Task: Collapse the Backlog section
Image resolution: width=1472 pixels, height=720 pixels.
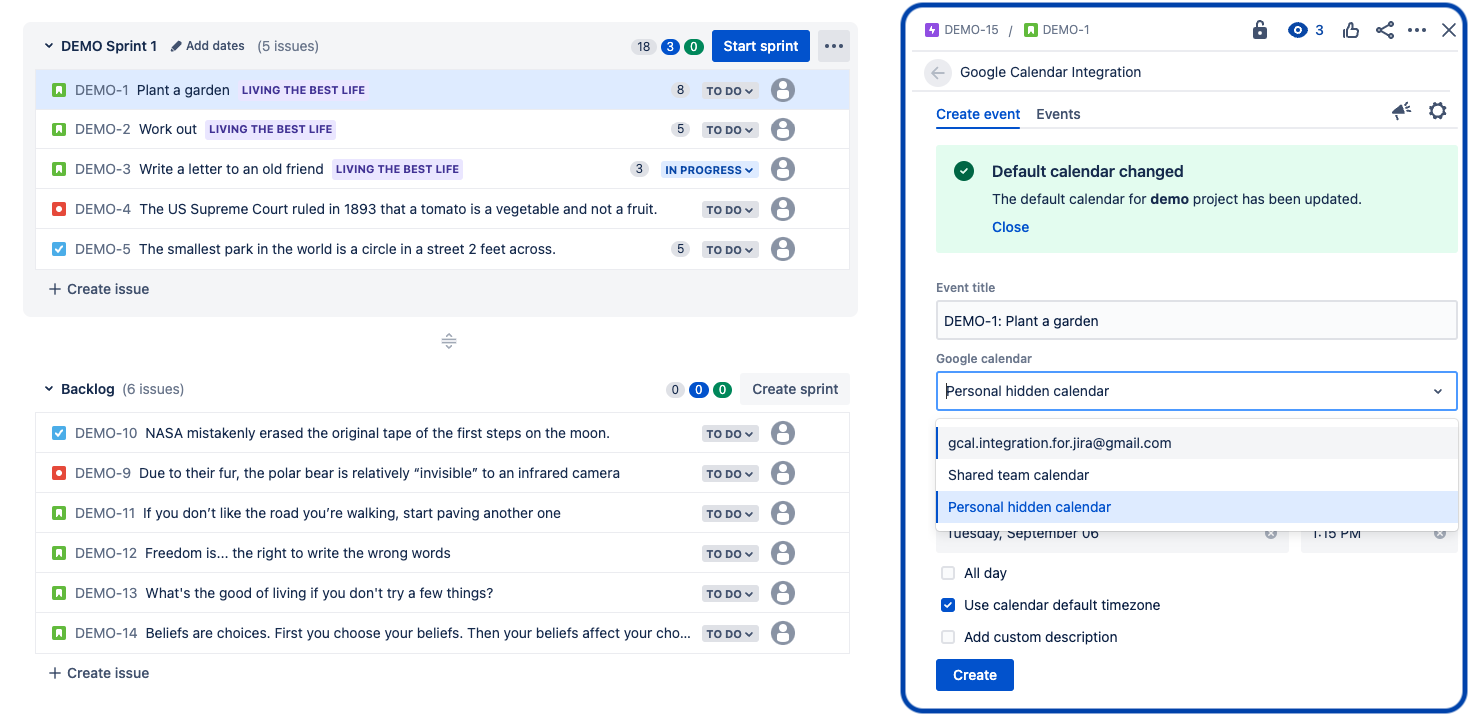Action: click(48, 389)
